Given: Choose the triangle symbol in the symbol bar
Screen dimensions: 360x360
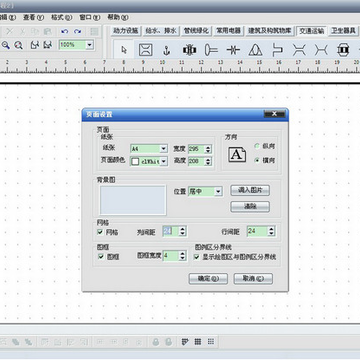Looking at the screenshot, I should pyautogui.click(x=255, y=50).
